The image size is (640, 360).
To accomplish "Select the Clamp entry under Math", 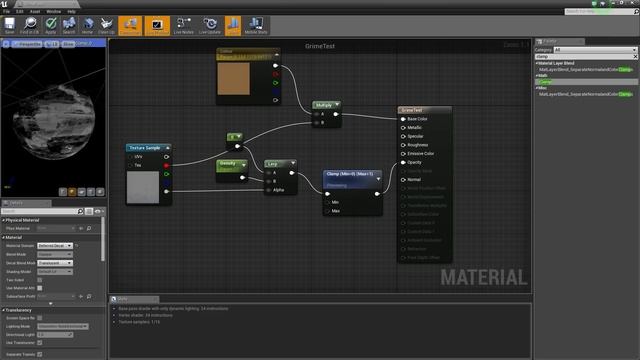I will tap(587, 82).
